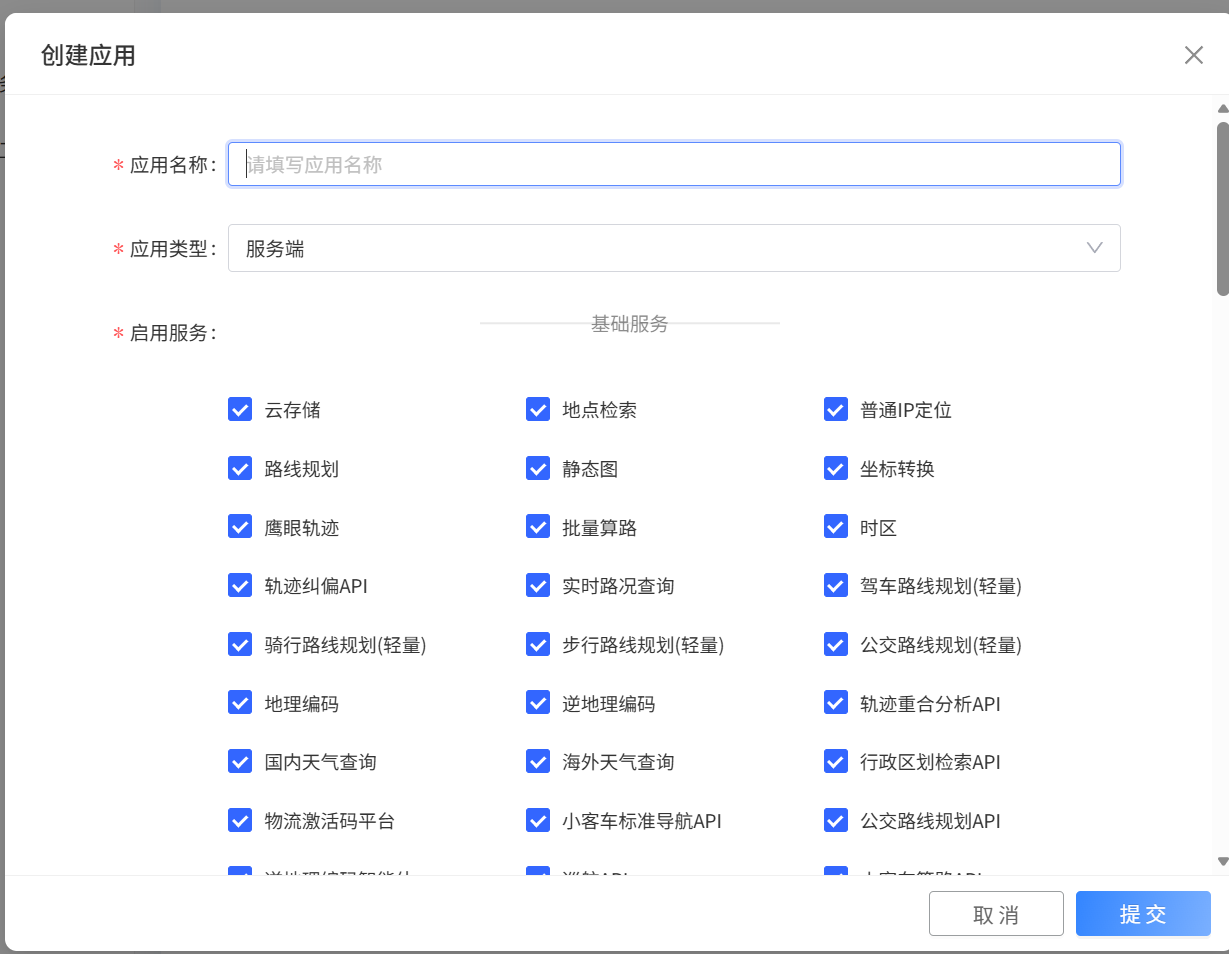Uncheck the 云存储 service checkbox
Viewport: 1229px width, 954px height.
(x=240, y=409)
